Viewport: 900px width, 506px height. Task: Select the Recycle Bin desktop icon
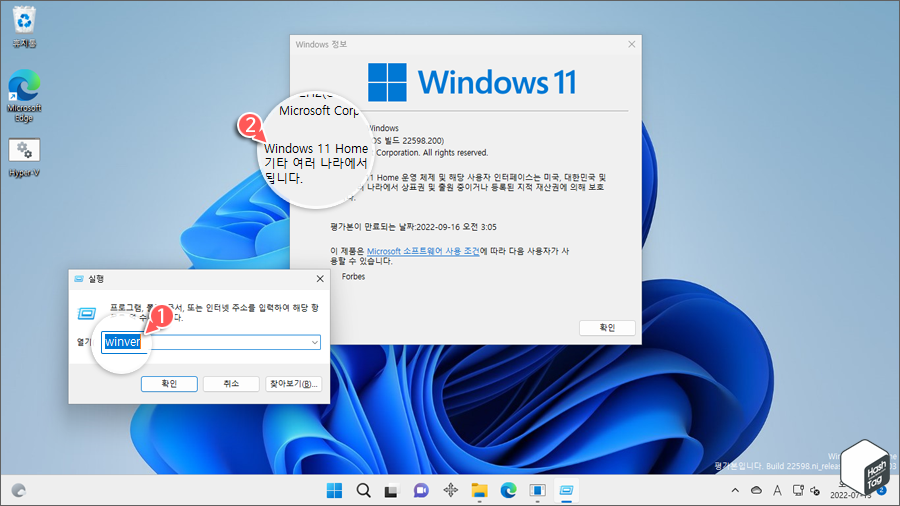pos(24,27)
